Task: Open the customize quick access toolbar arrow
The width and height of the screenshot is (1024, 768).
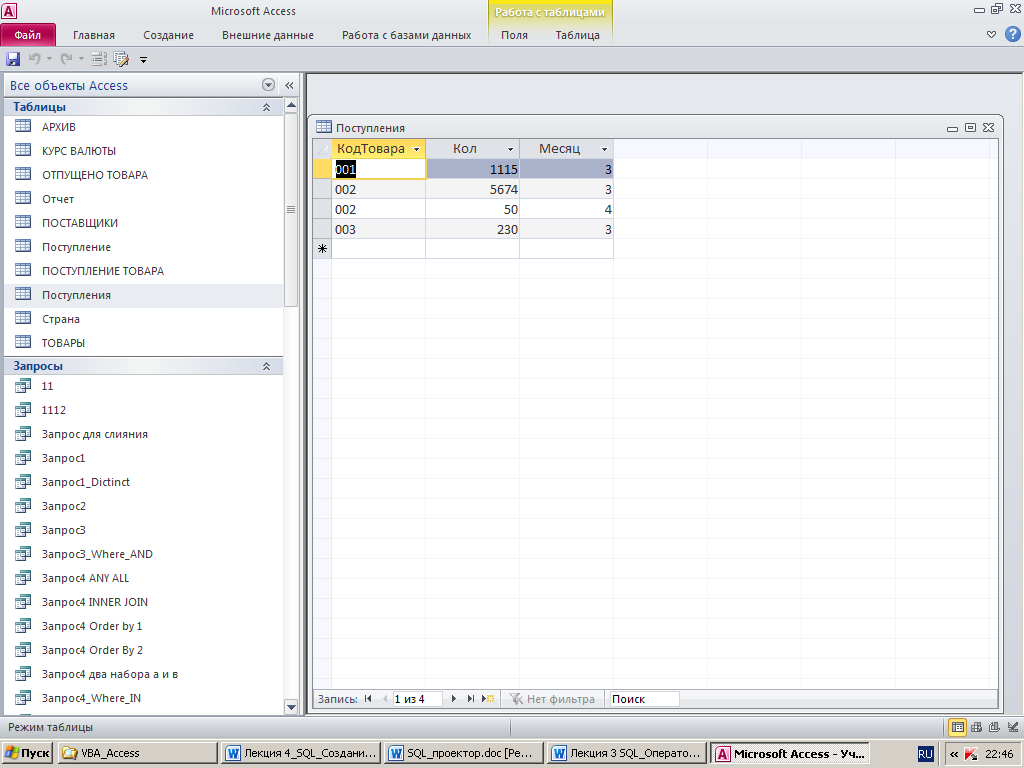Action: tap(143, 59)
